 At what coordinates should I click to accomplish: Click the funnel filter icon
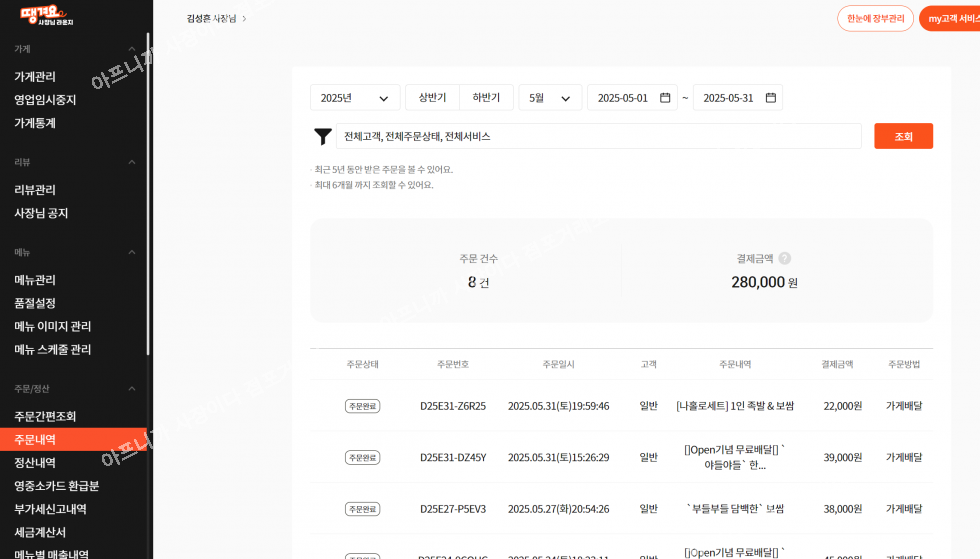pyautogui.click(x=322, y=137)
